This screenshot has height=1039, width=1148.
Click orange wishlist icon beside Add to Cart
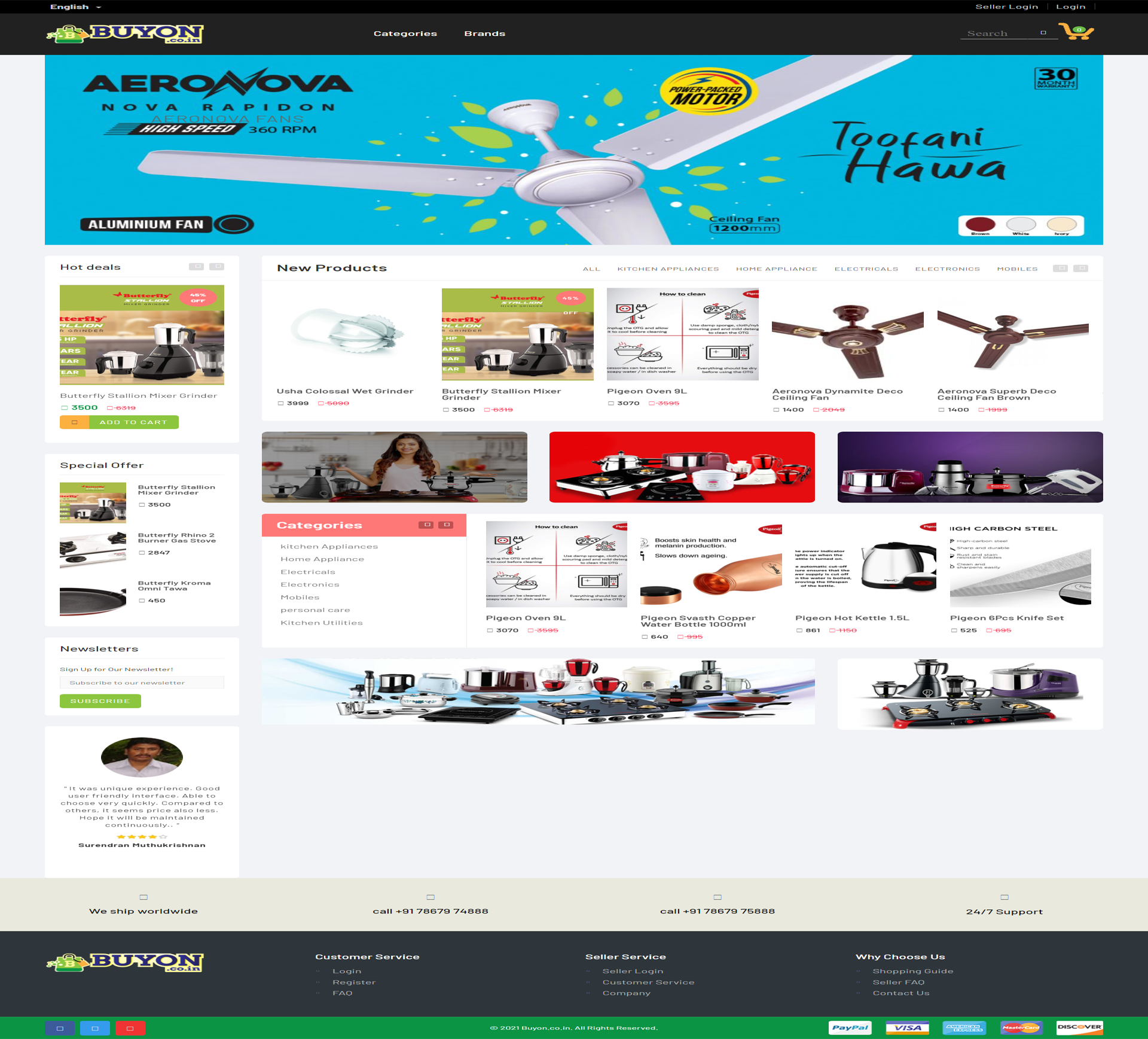click(x=75, y=422)
